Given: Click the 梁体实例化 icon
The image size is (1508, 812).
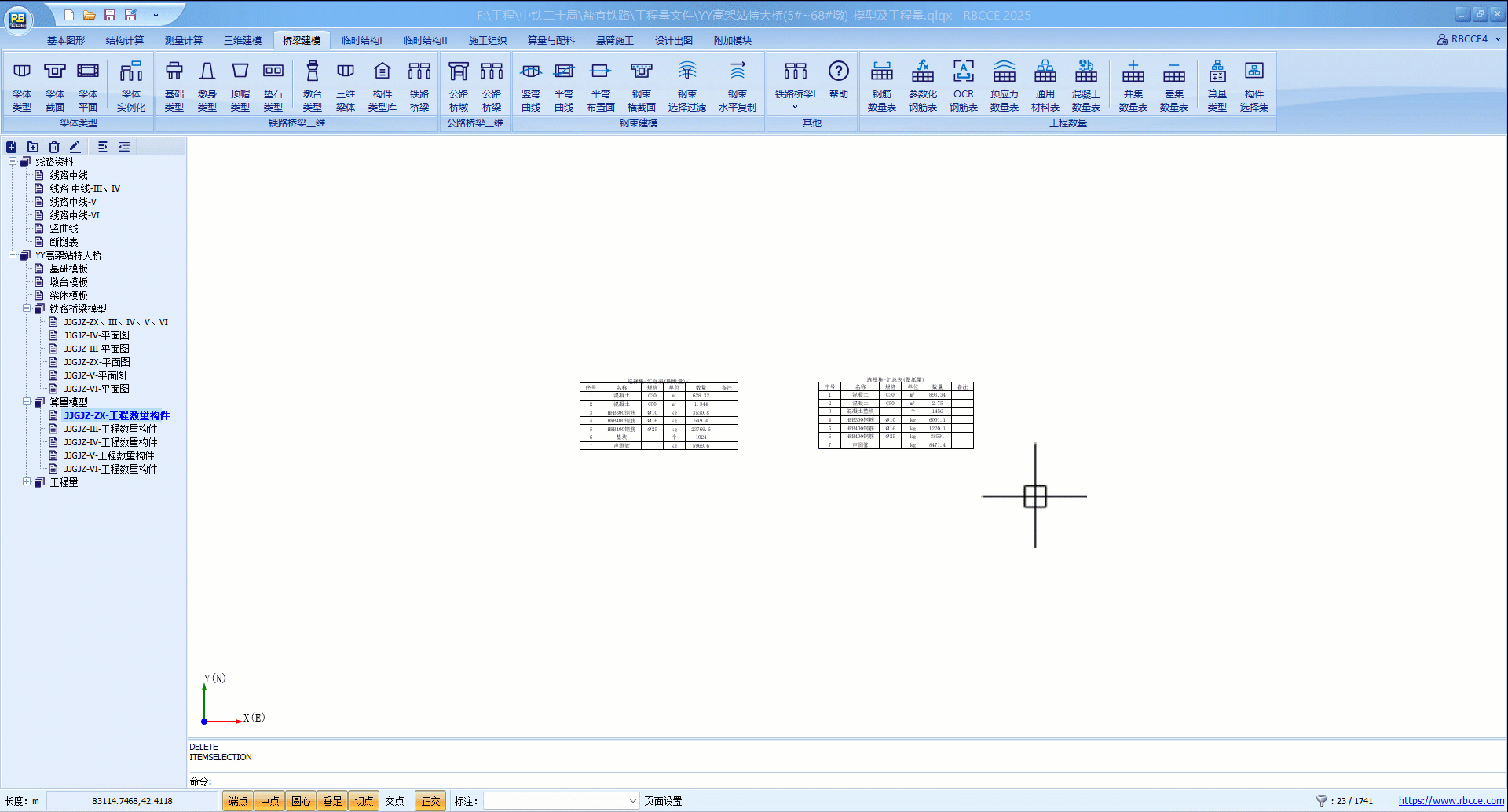Looking at the screenshot, I should pos(131,85).
